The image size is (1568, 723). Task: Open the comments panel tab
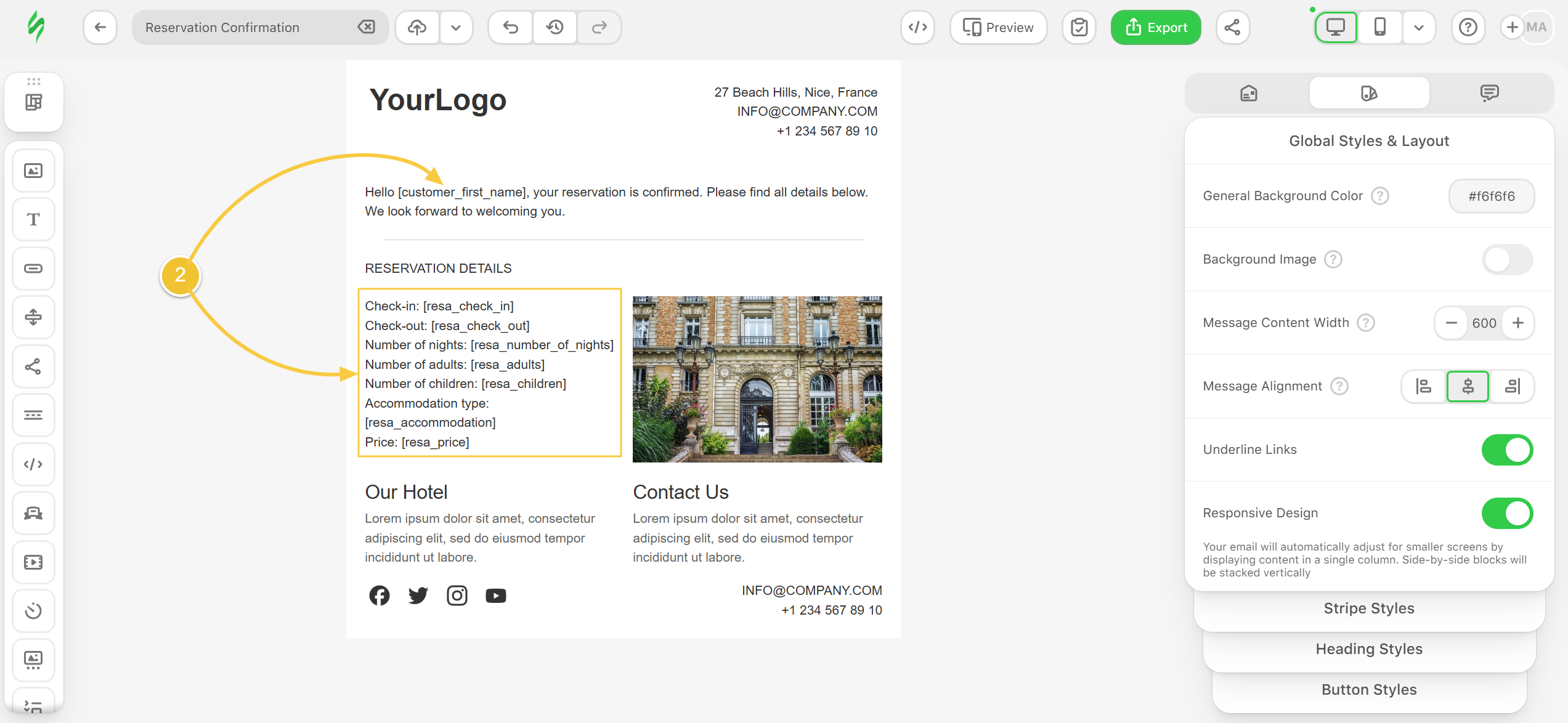point(1489,93)
